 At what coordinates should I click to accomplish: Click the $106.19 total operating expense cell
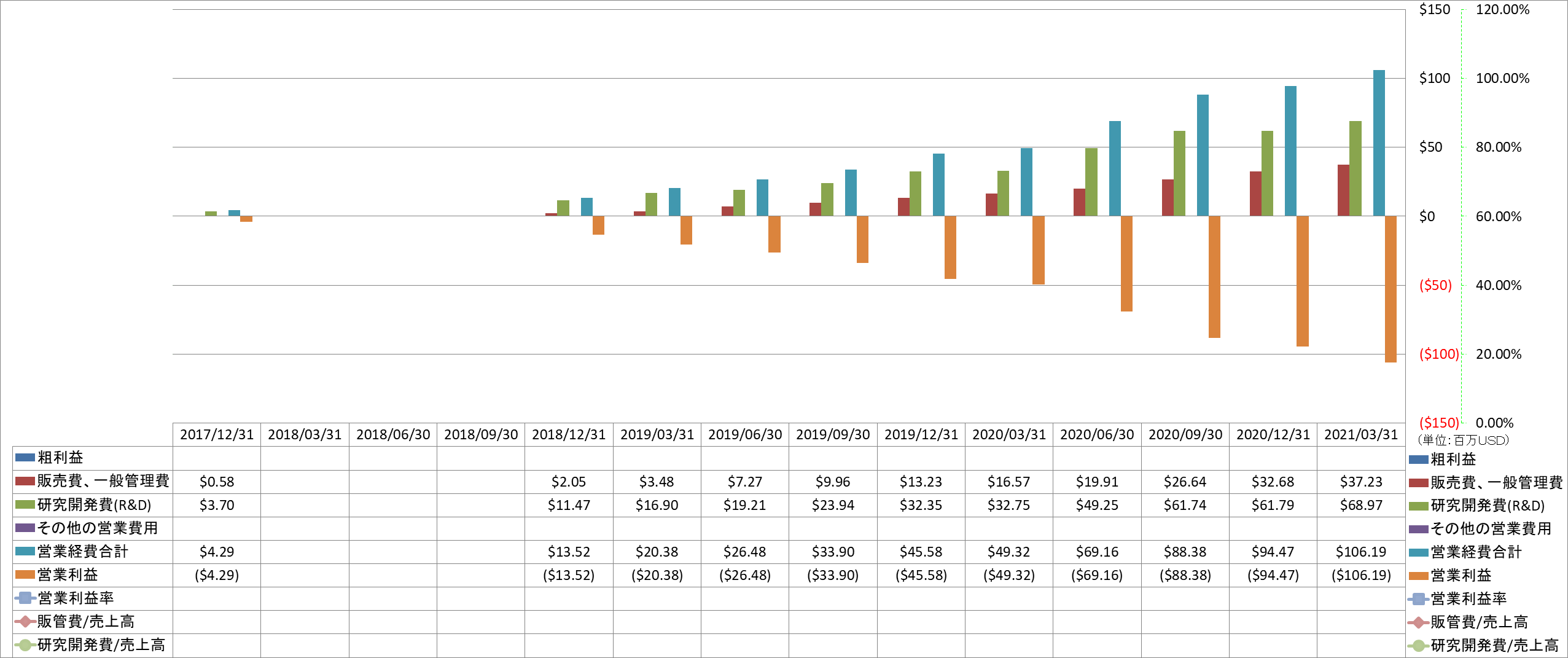[1361, 552]
